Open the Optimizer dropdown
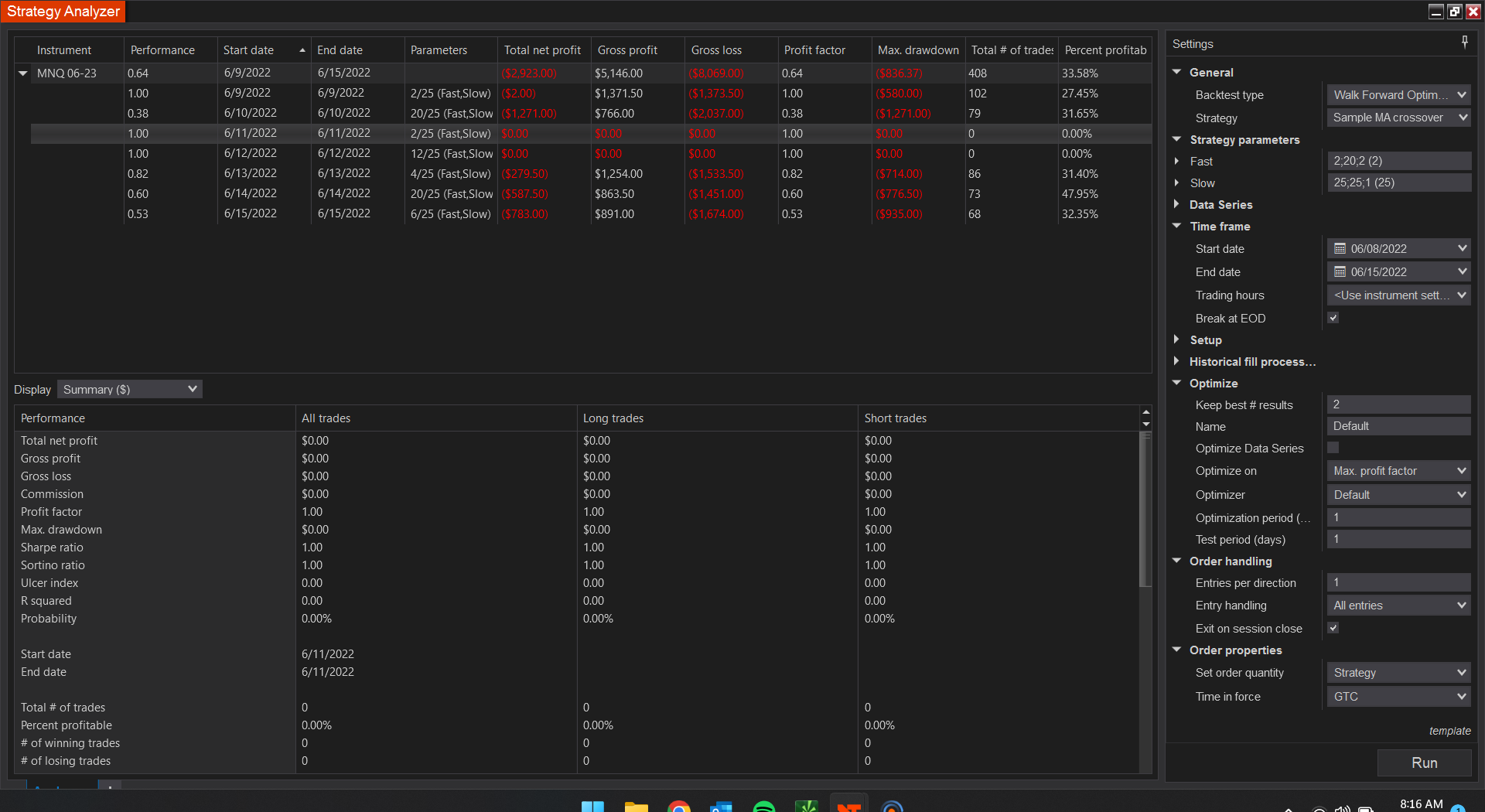1485x812 pixels. pyautogui.click(x=1398, y=495)
